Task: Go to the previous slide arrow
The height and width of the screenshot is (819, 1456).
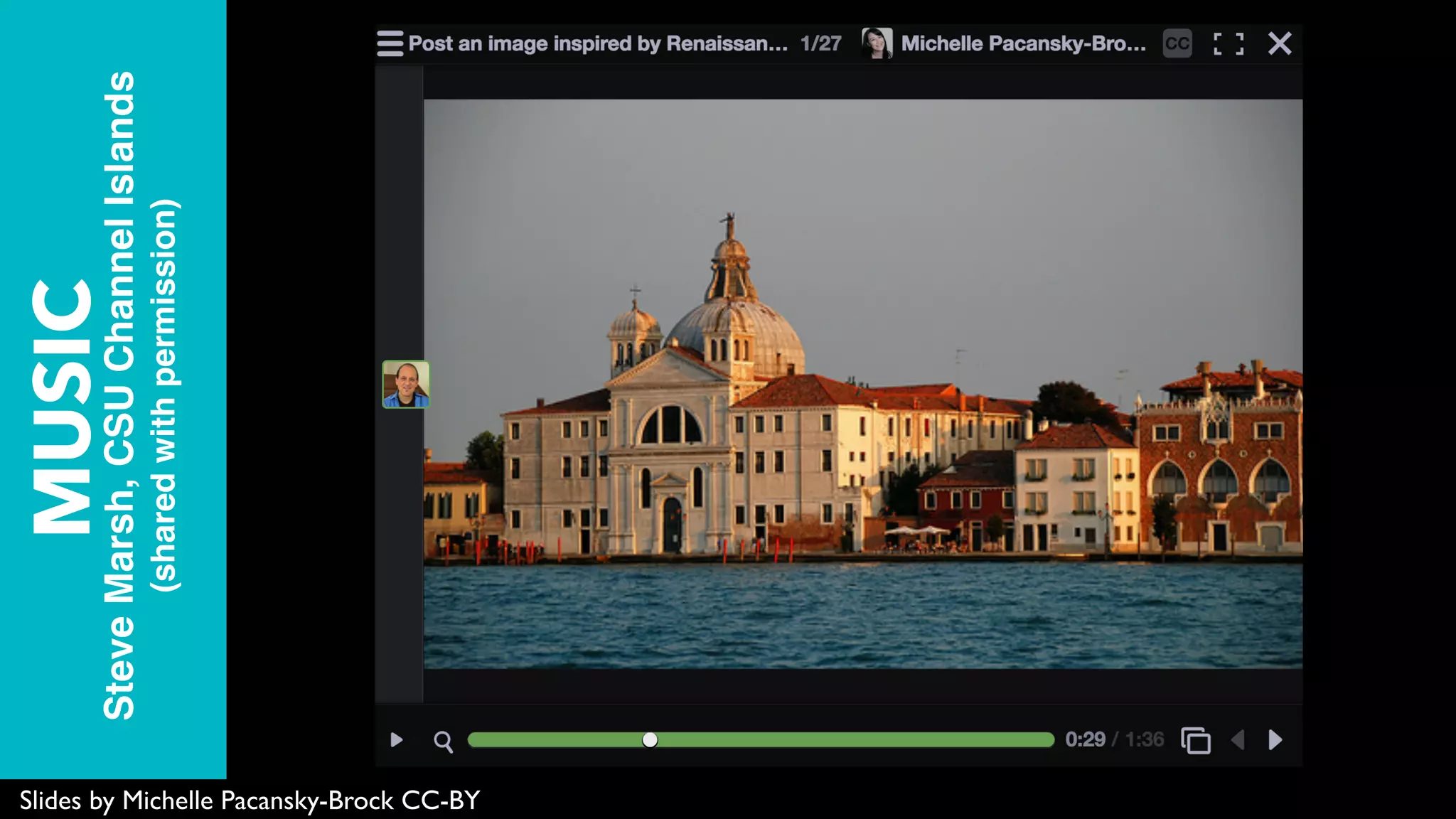Action: click(x=1238, y=740)
